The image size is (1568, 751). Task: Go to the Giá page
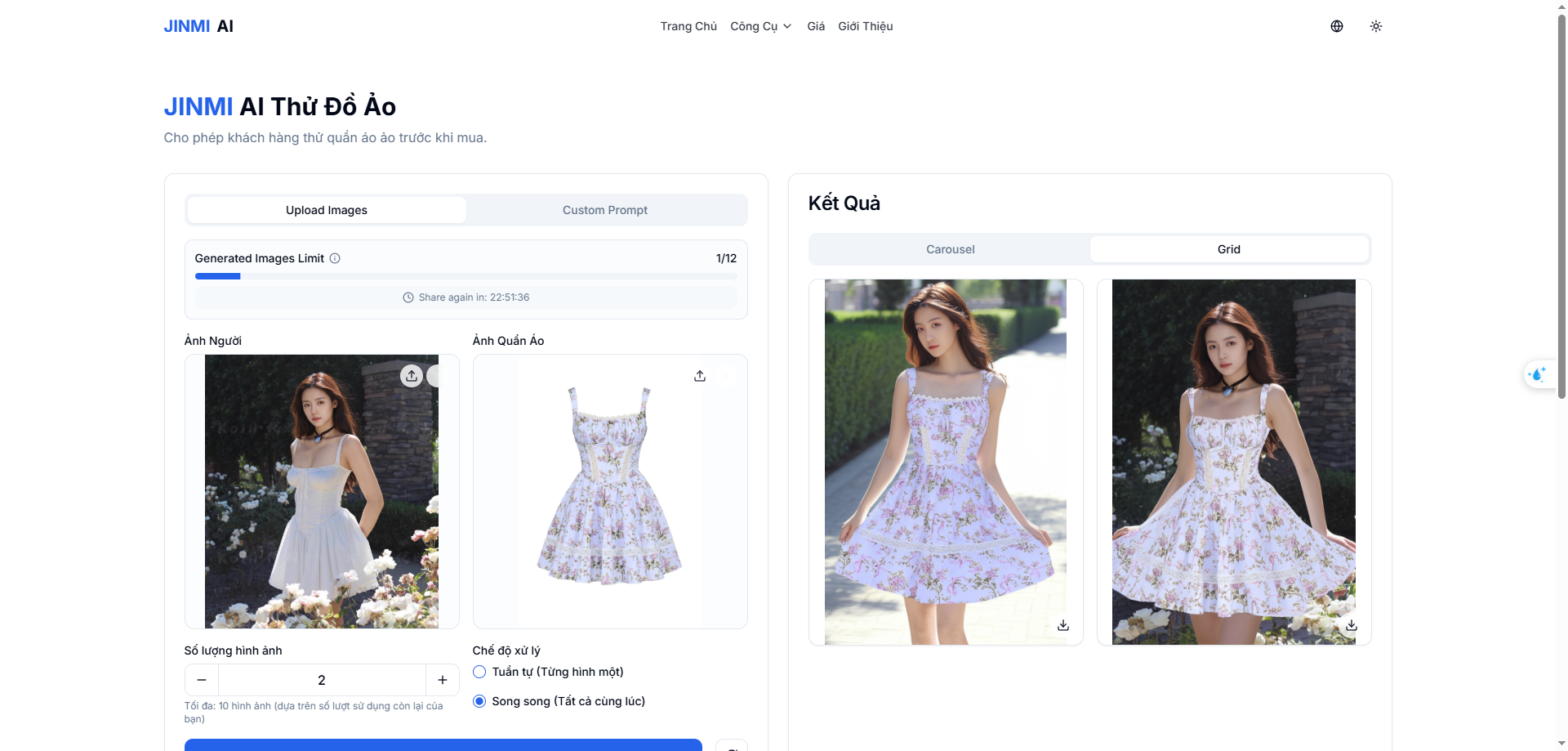815,25
